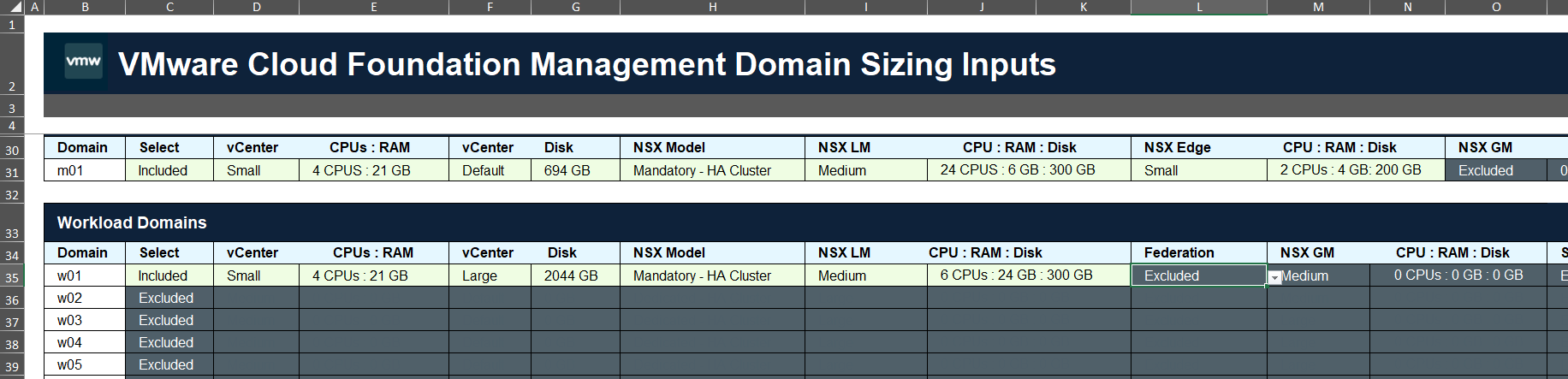
Task: Click the NSX Edge Small cell
Action: point(1198,170)
